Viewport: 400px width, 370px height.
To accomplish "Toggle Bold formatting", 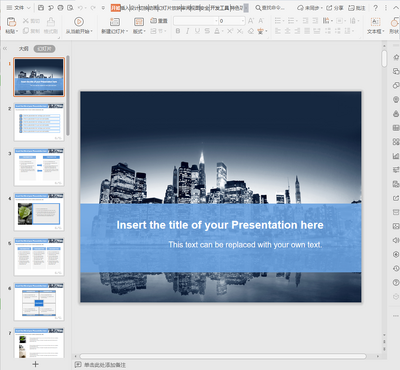I will 178,31.
